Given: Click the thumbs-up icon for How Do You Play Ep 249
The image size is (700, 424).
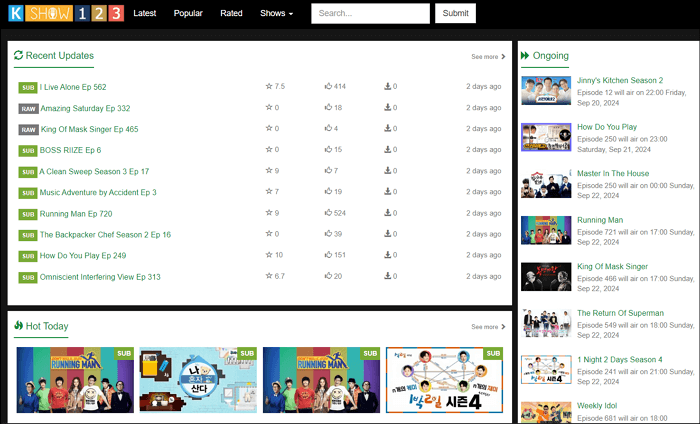Looking at the screenshot, I should (328, 254).
